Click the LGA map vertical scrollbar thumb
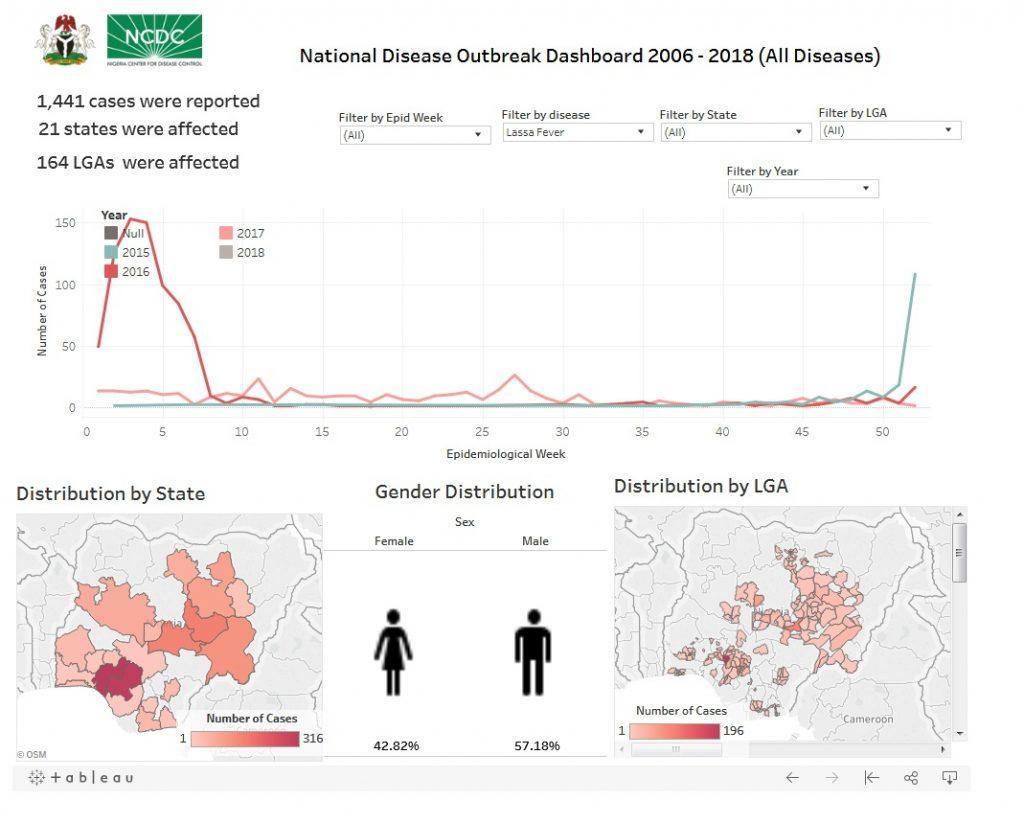Viewport: 1024px width, 823px height. [x=960, y=551]
